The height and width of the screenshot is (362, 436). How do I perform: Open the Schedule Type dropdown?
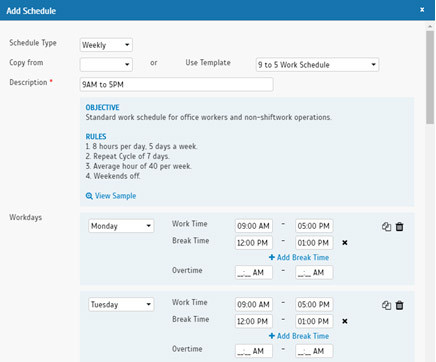pos(106,45)
